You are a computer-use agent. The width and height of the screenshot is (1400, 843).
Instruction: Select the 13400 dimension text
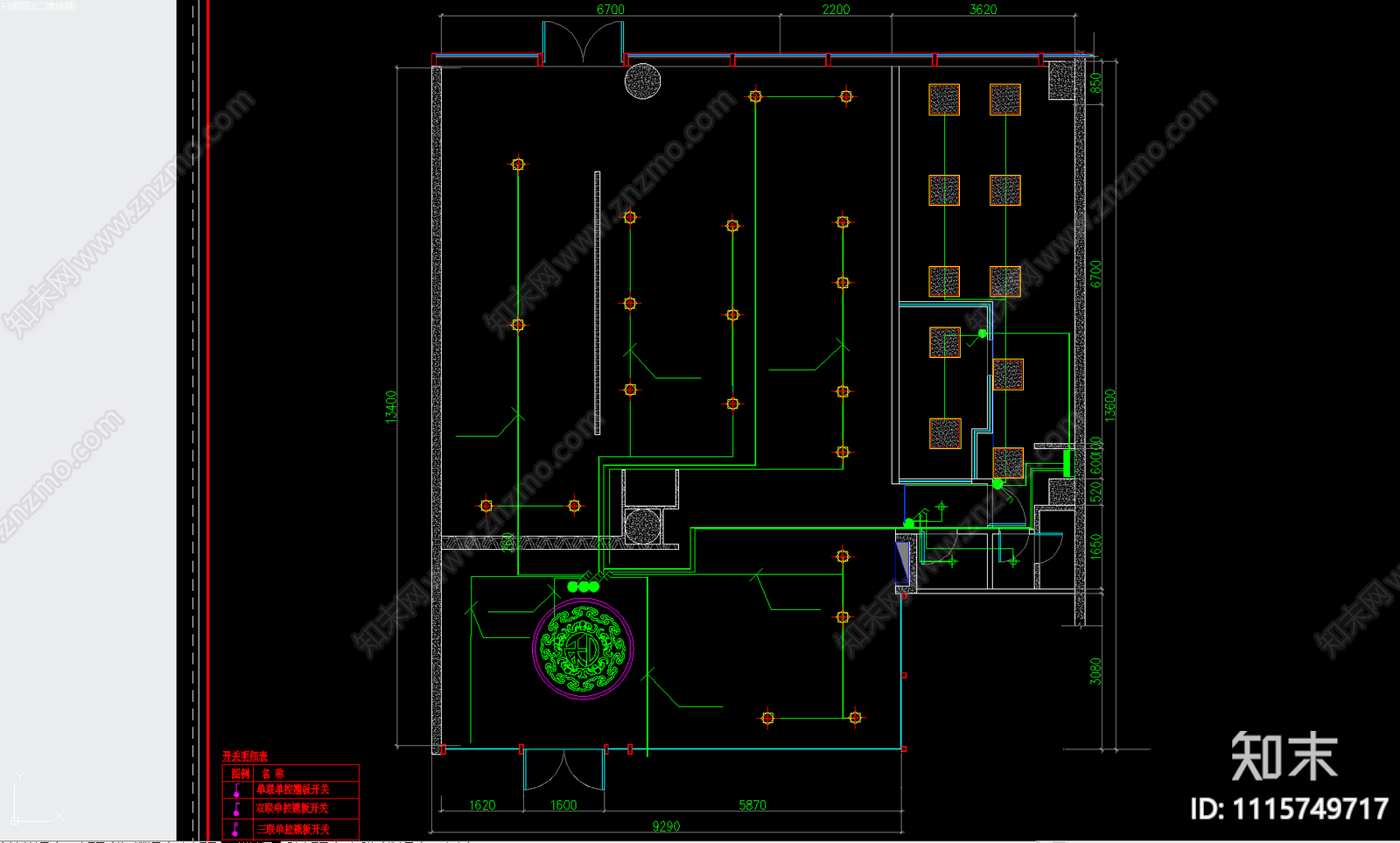(391, 407)
